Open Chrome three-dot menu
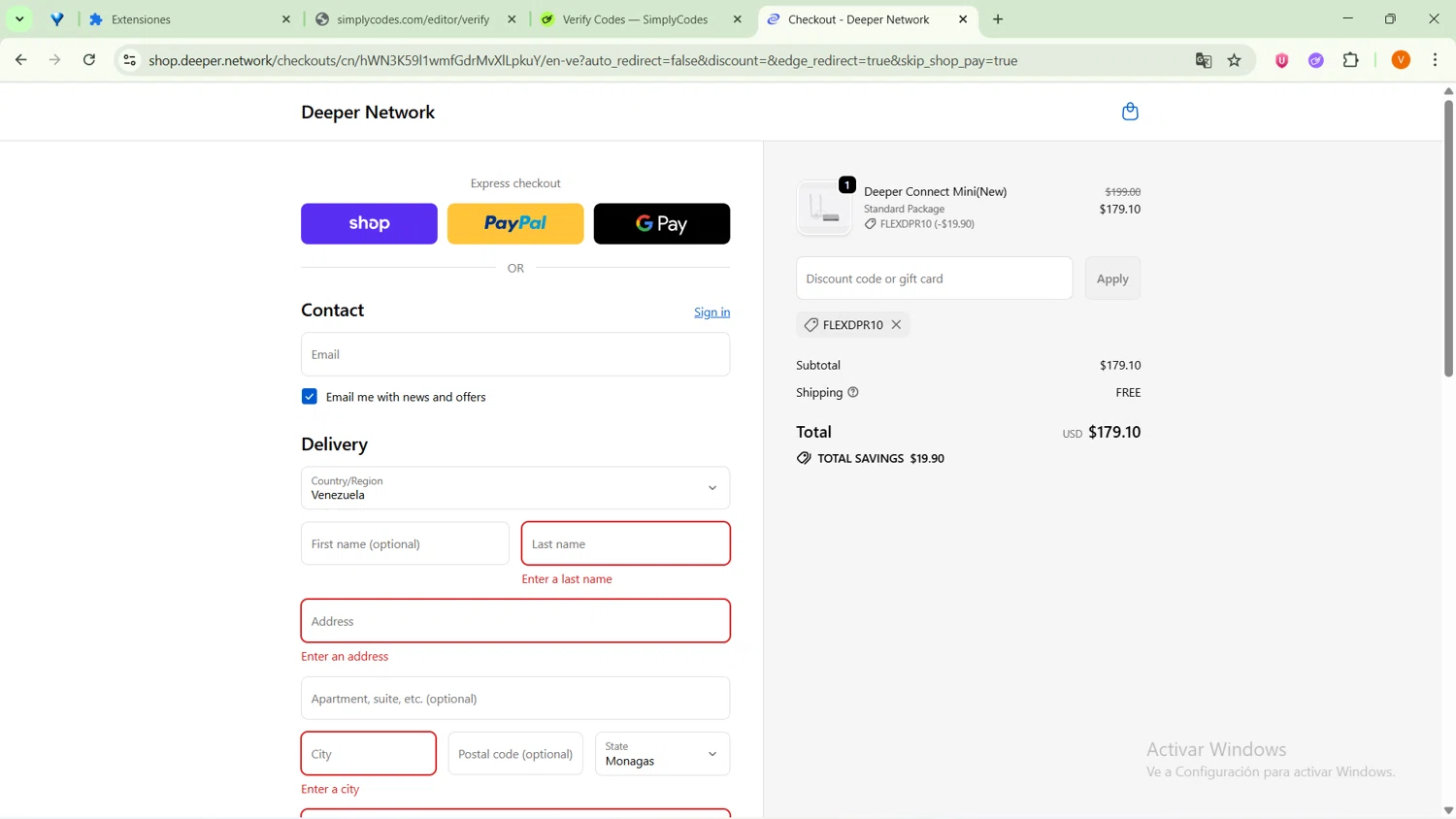 1436,60
